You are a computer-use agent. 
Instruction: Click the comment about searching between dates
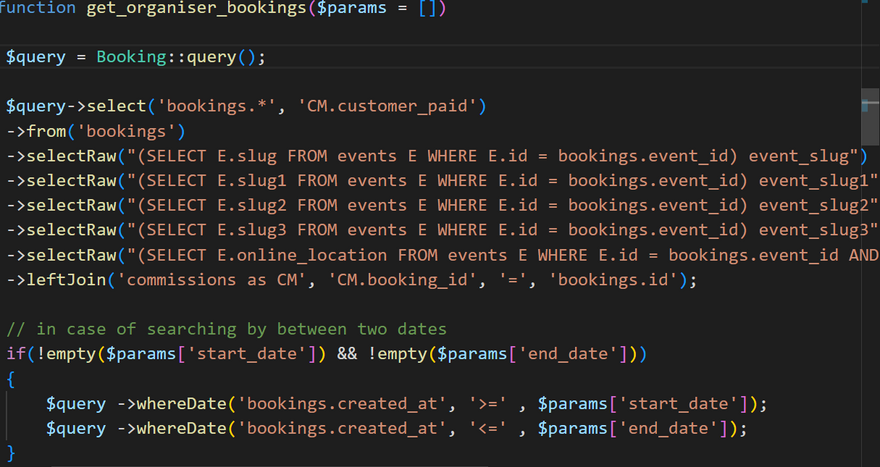(x=226, y=329)
